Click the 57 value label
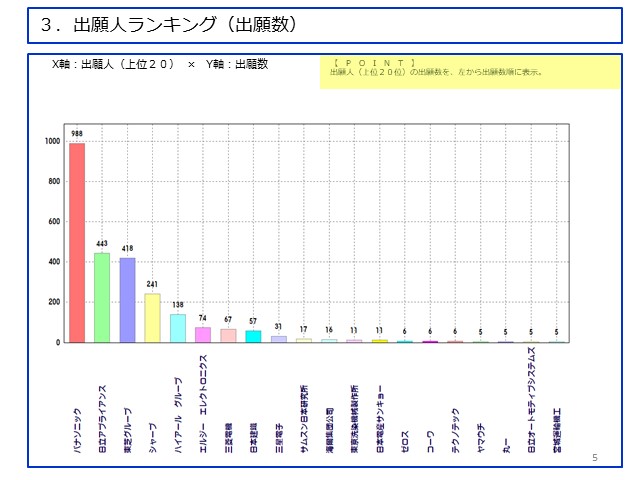This screenshot has height=480, width=640. click(253, 321)
